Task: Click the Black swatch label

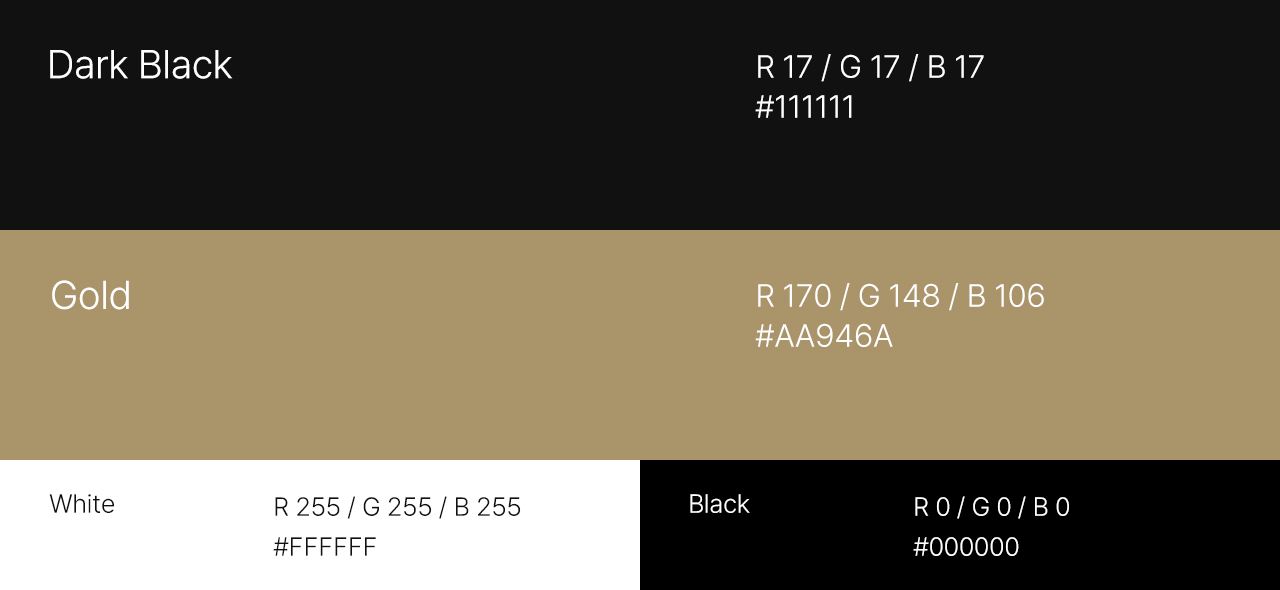Action: [719, 504]
